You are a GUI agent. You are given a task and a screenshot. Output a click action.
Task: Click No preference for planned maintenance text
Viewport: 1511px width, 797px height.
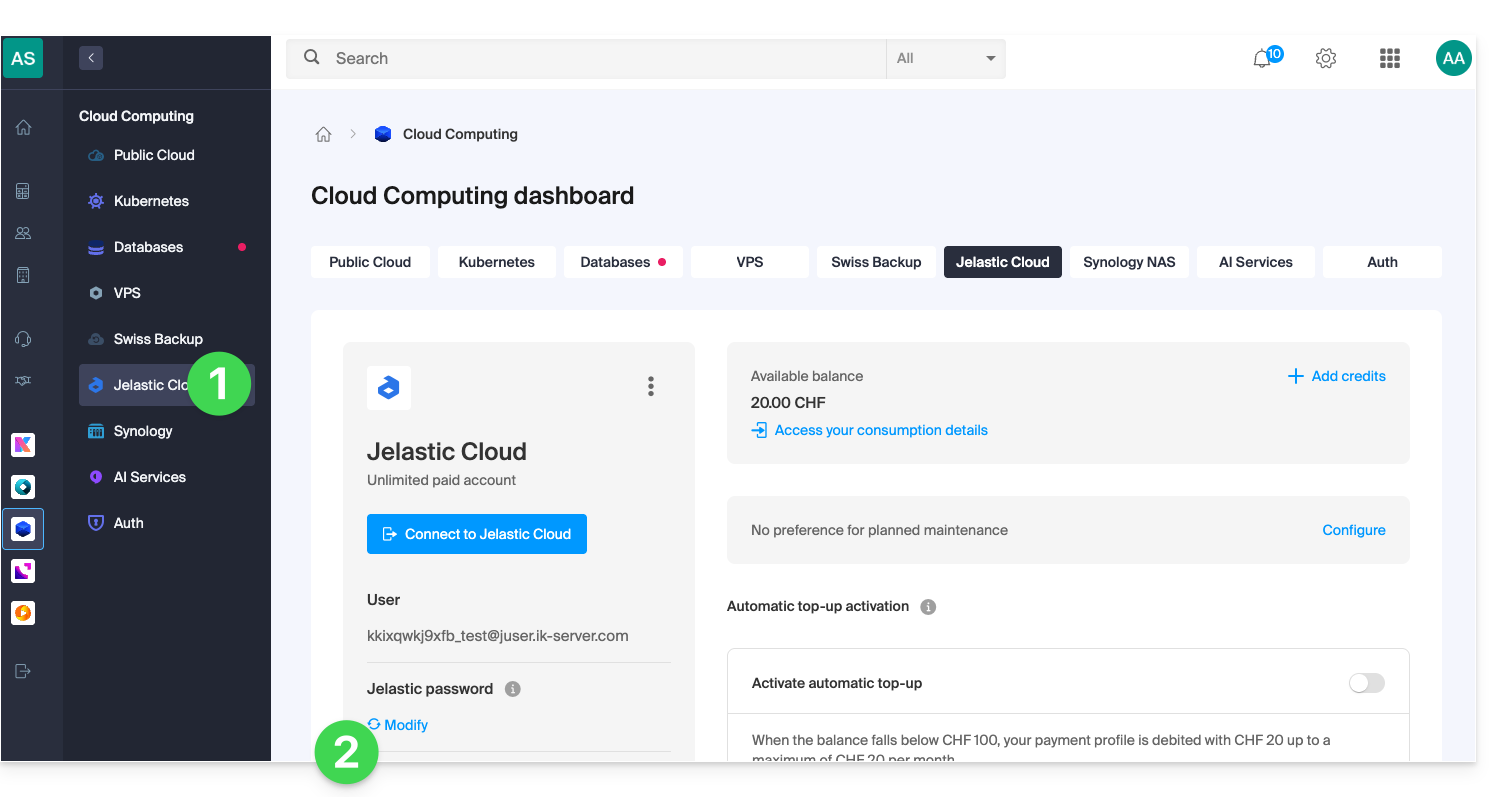(879, 530)
